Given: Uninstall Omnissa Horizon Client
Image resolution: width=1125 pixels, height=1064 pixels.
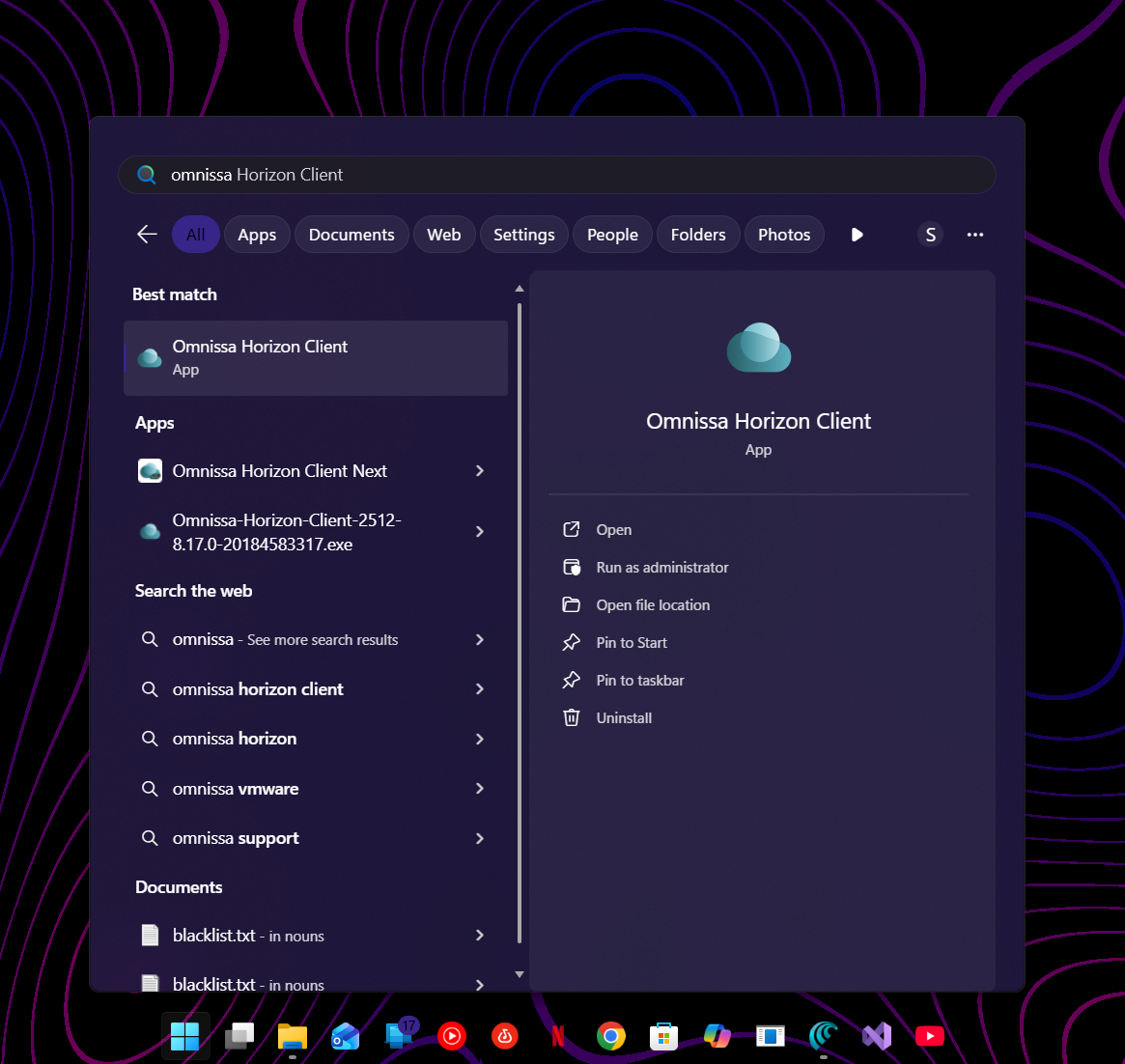Looking at the screenshot, I should [x=623, y=717].
